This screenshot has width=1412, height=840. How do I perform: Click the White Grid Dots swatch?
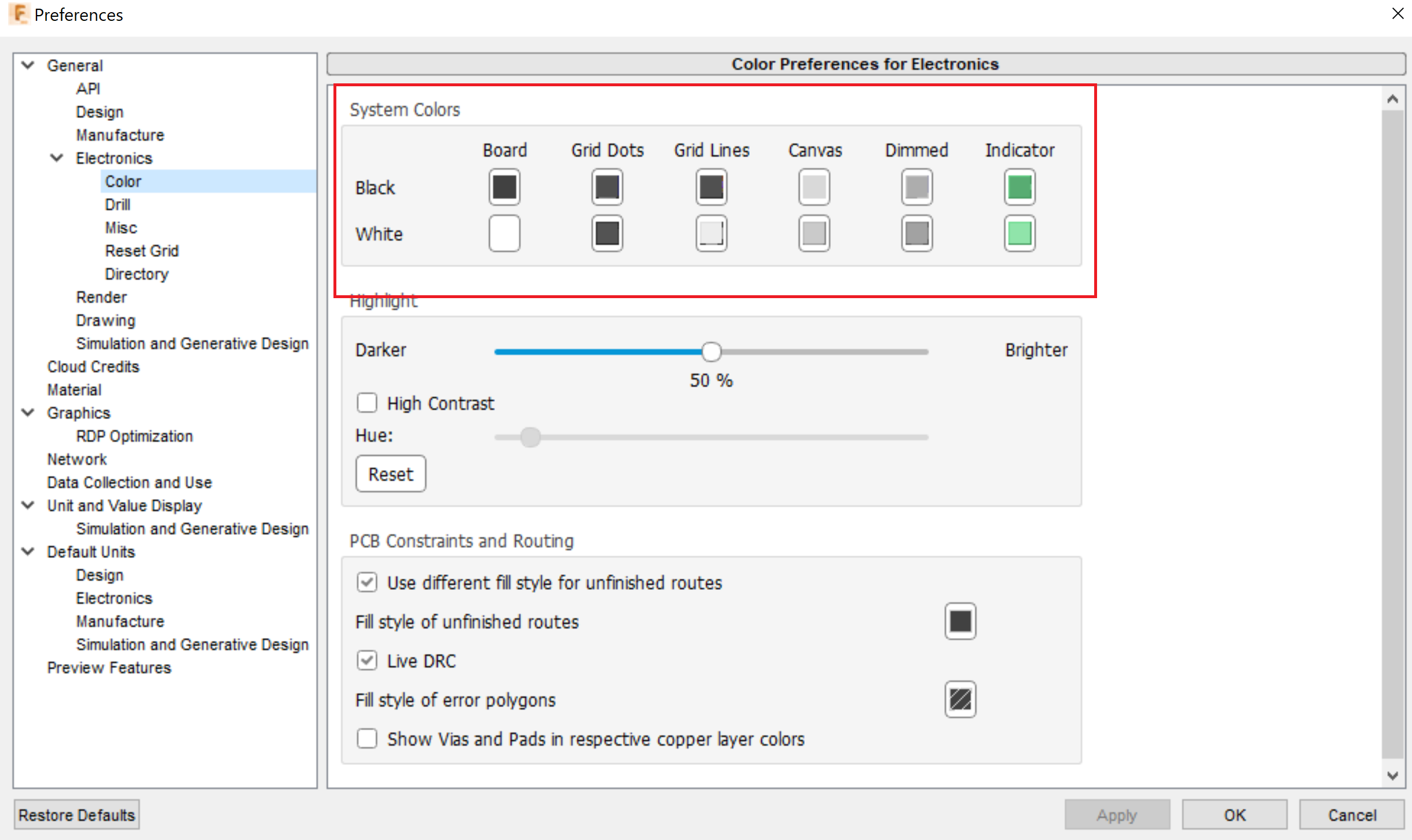607,233
